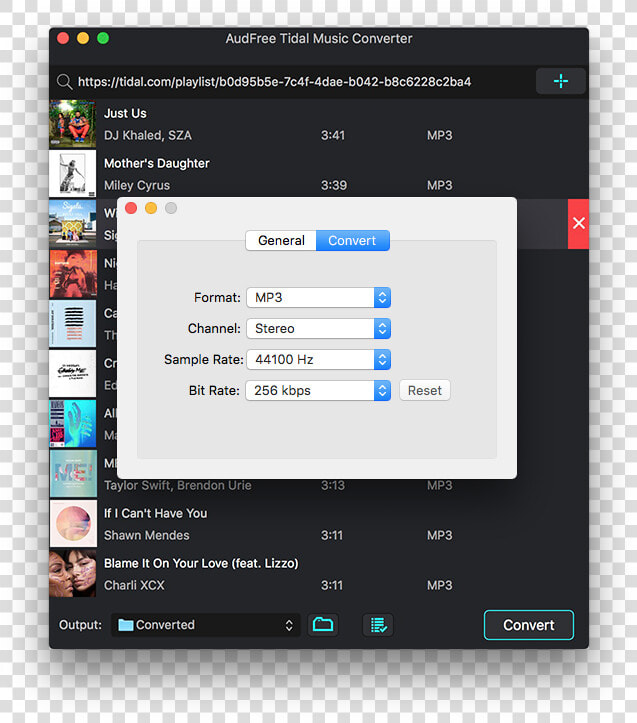Screen dimensions: 637x723
Task: Click duration '3:39' of Mother's Daughter
Action: coord(333,185)
